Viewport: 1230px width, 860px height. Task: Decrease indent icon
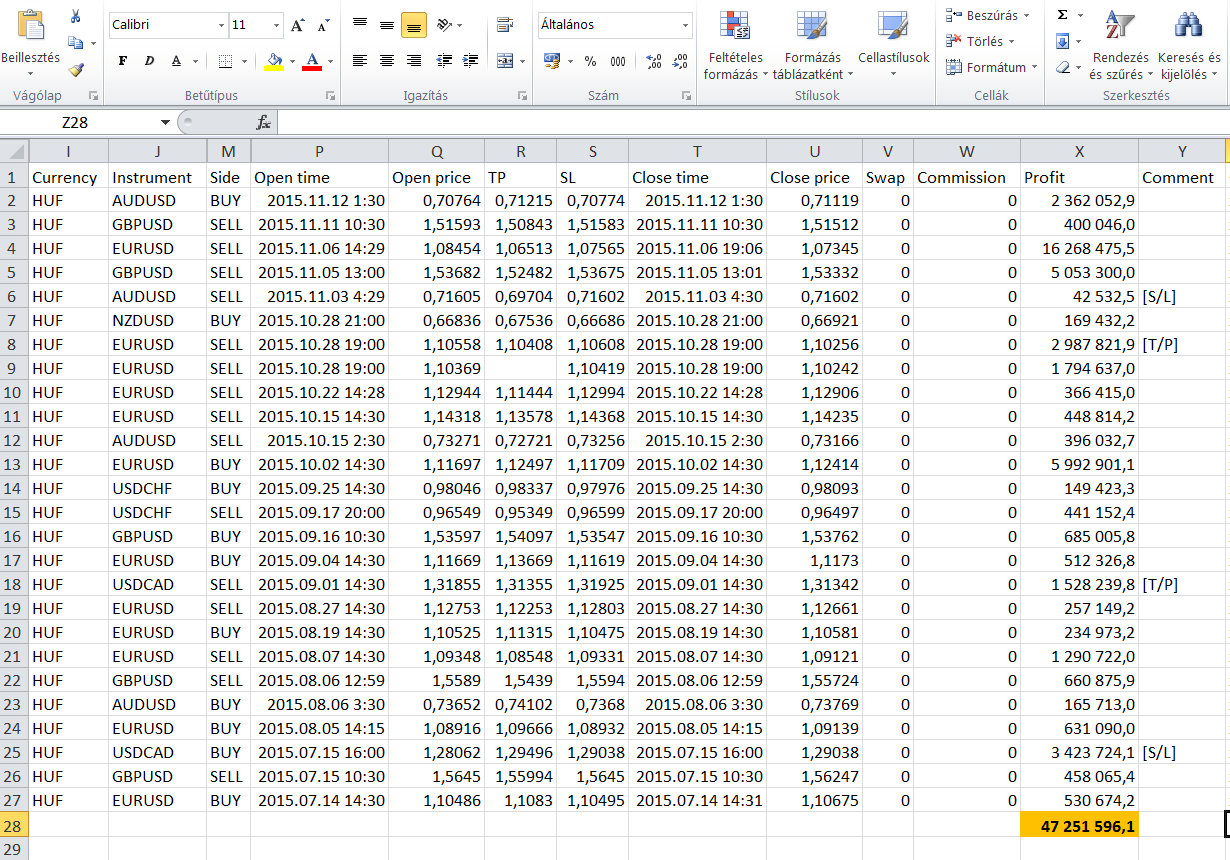click(445, 61)
